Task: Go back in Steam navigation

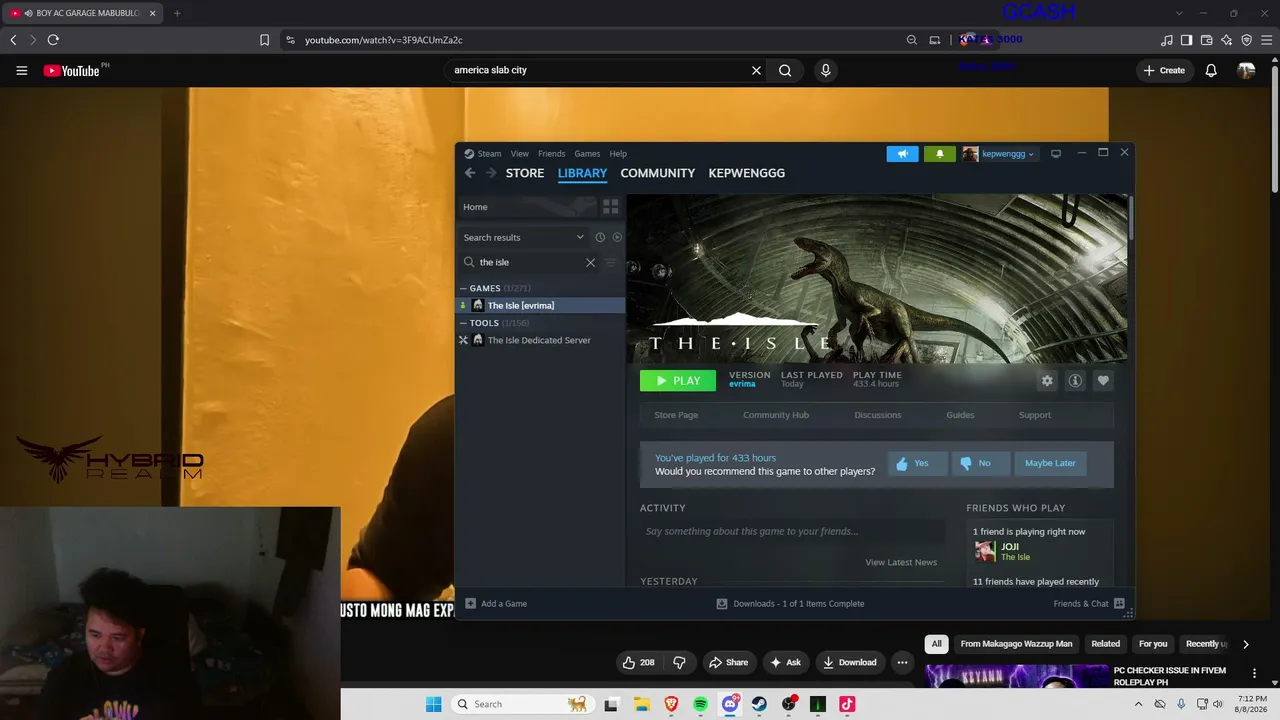Action: pyautogui.click(x=470, y=173)
